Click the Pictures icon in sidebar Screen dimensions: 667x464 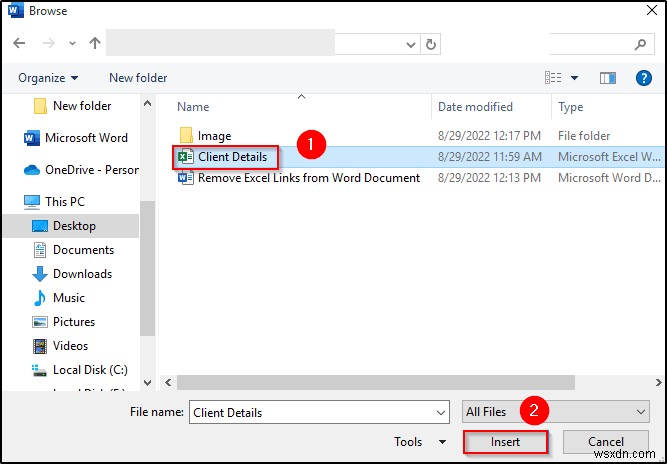[x=40, y=322]
